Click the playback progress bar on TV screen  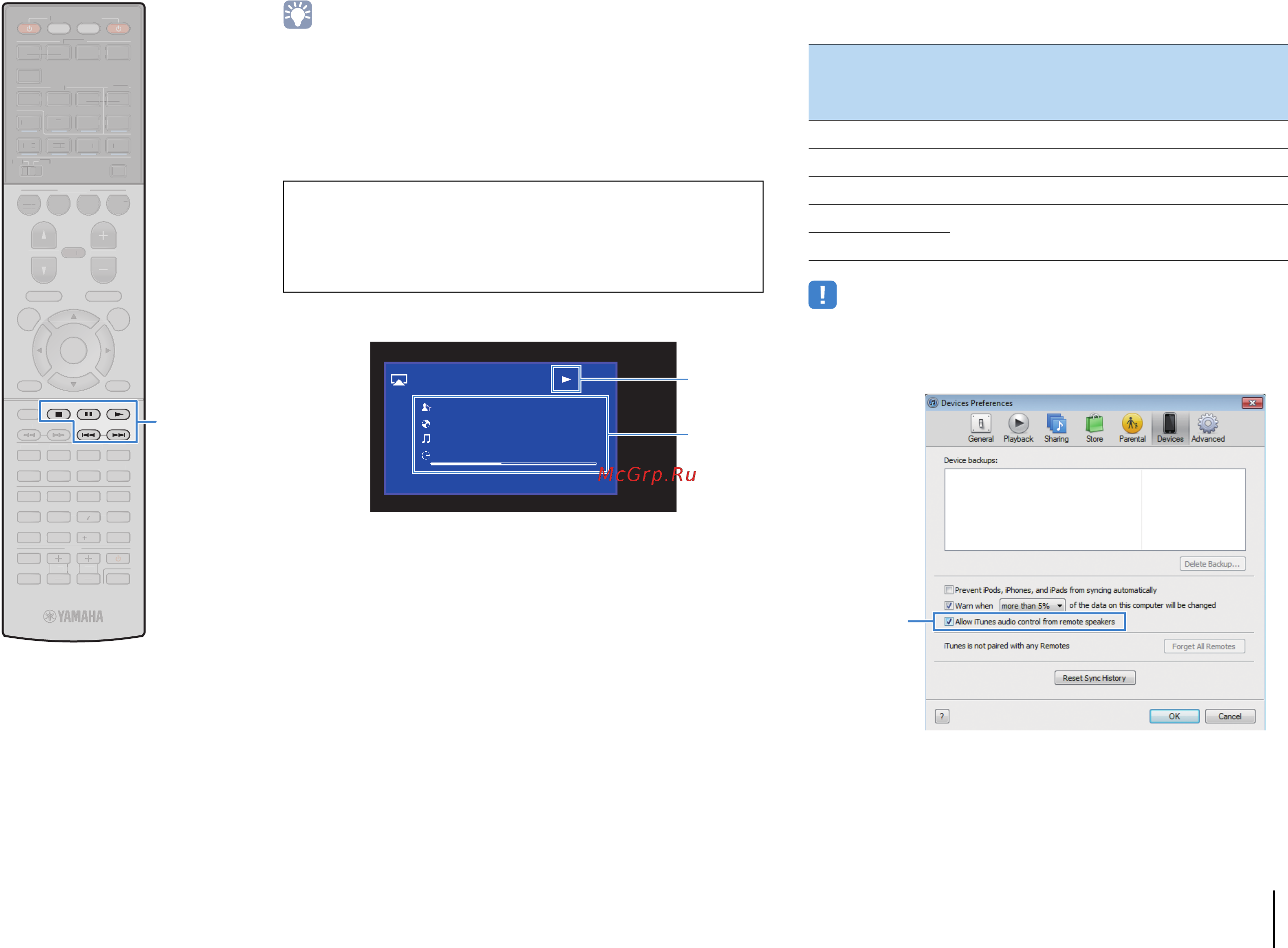tap(514, 463)
